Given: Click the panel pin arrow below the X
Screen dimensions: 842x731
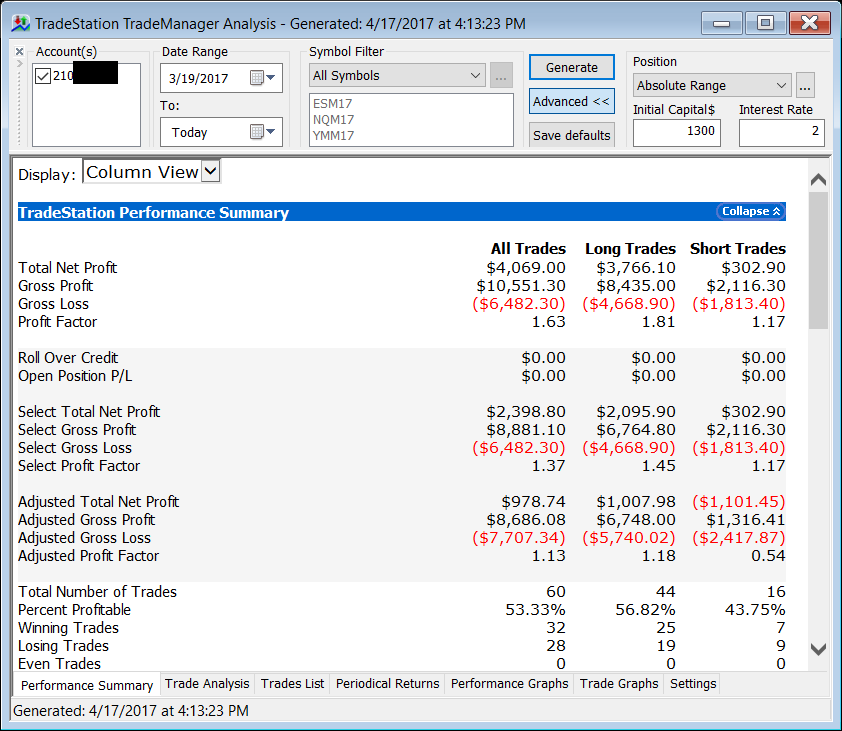Looking at the screenshot, I should click(19, 63).
